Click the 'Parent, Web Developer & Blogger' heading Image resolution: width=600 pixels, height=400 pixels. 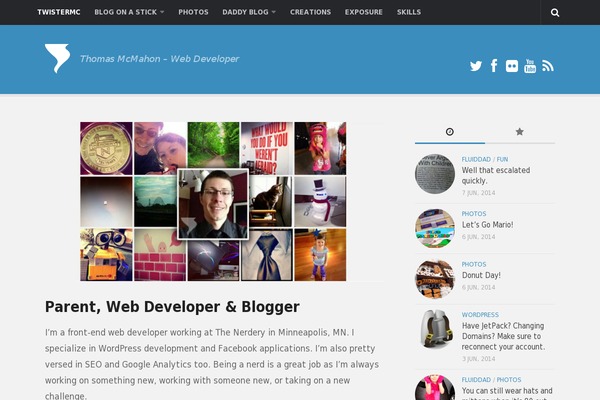tap(172, 307)
